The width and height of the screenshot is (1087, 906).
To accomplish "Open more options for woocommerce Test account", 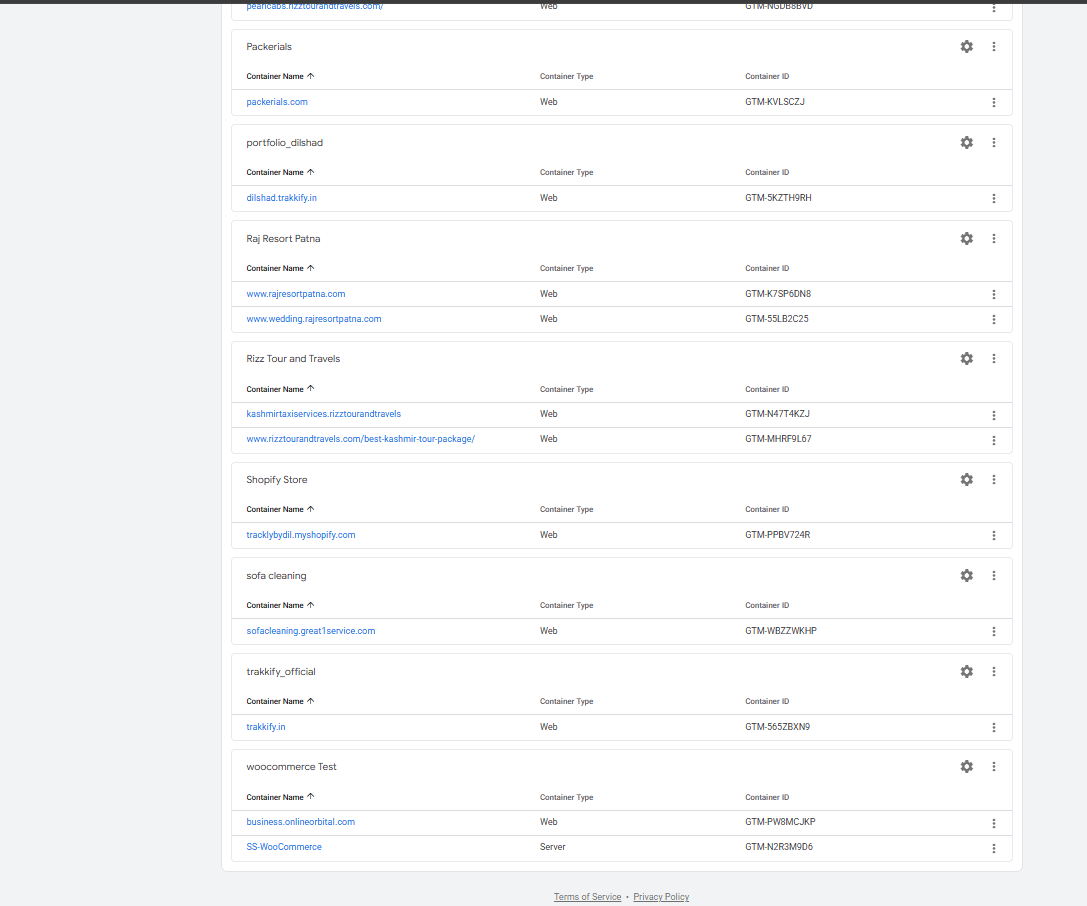I will pyautogui.click(x=993, y=766).
